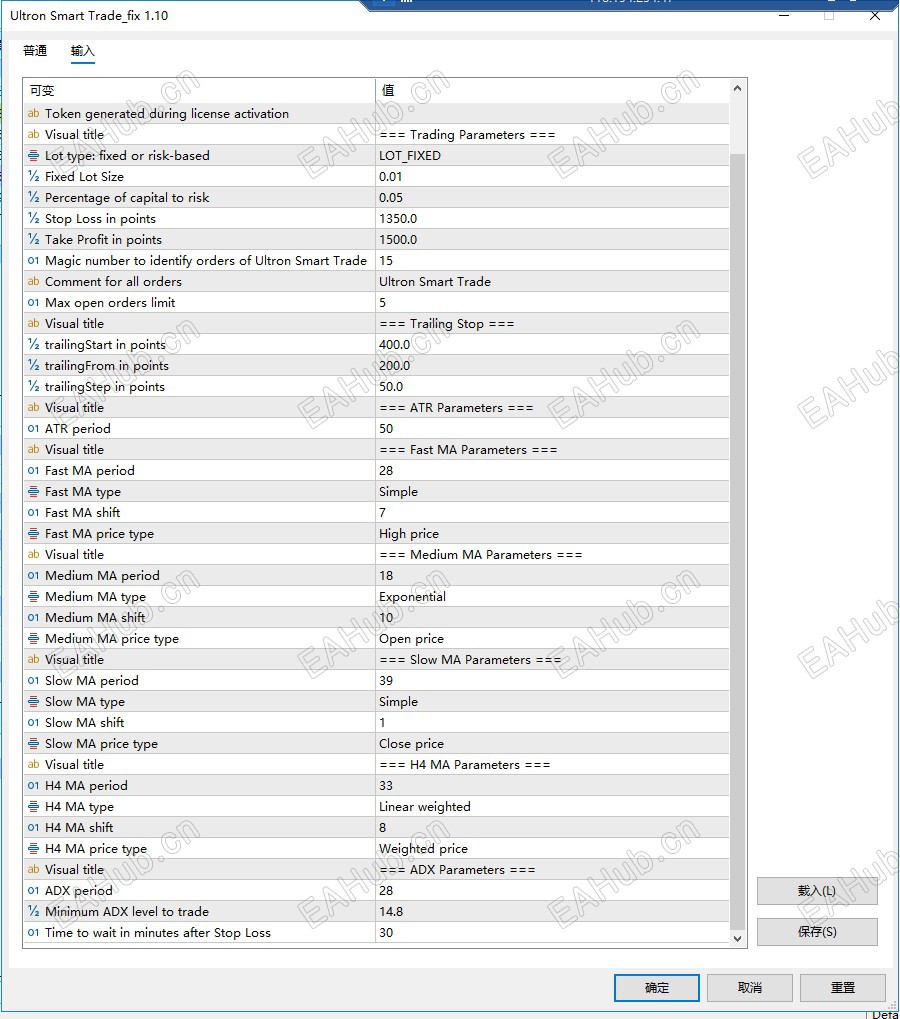Open Fast MA type value Simple
Screen dimensions: 900x1019
(552, 492)
